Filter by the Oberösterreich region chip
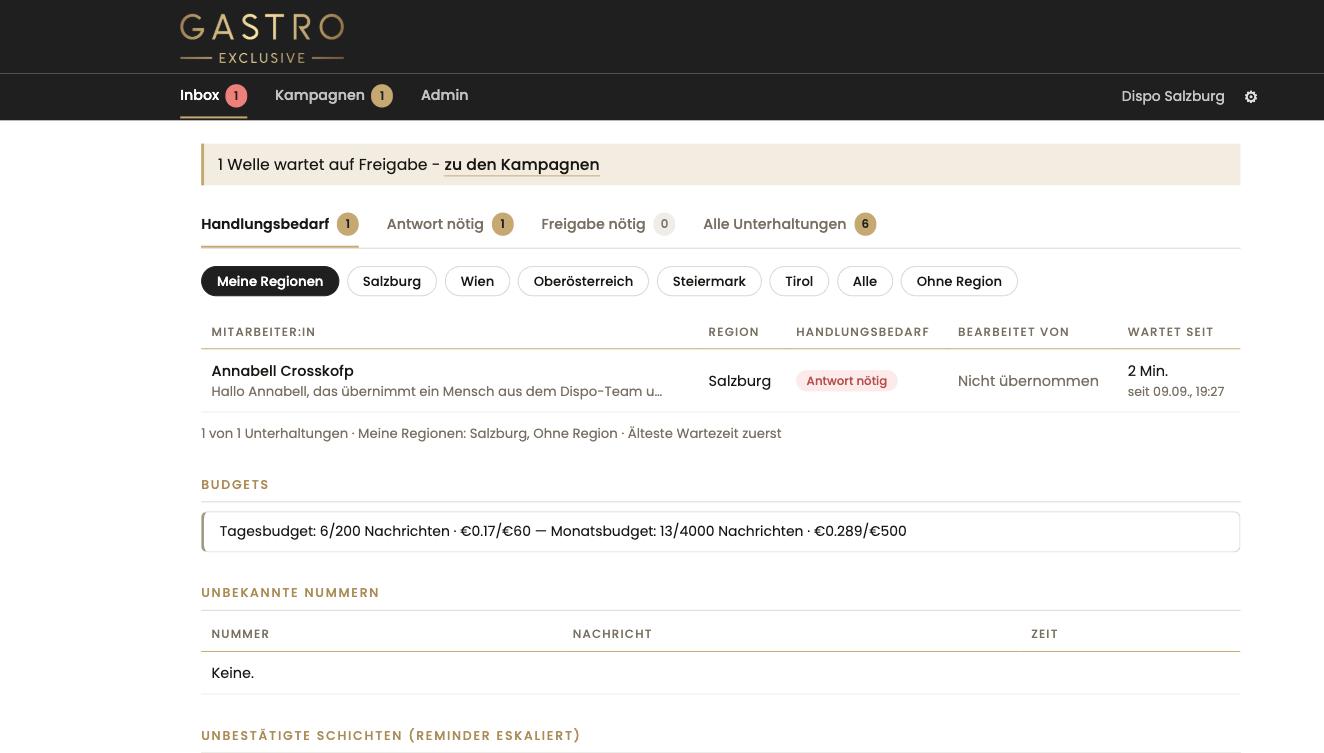Viewport: 1324px width, 753px height. 583,281
